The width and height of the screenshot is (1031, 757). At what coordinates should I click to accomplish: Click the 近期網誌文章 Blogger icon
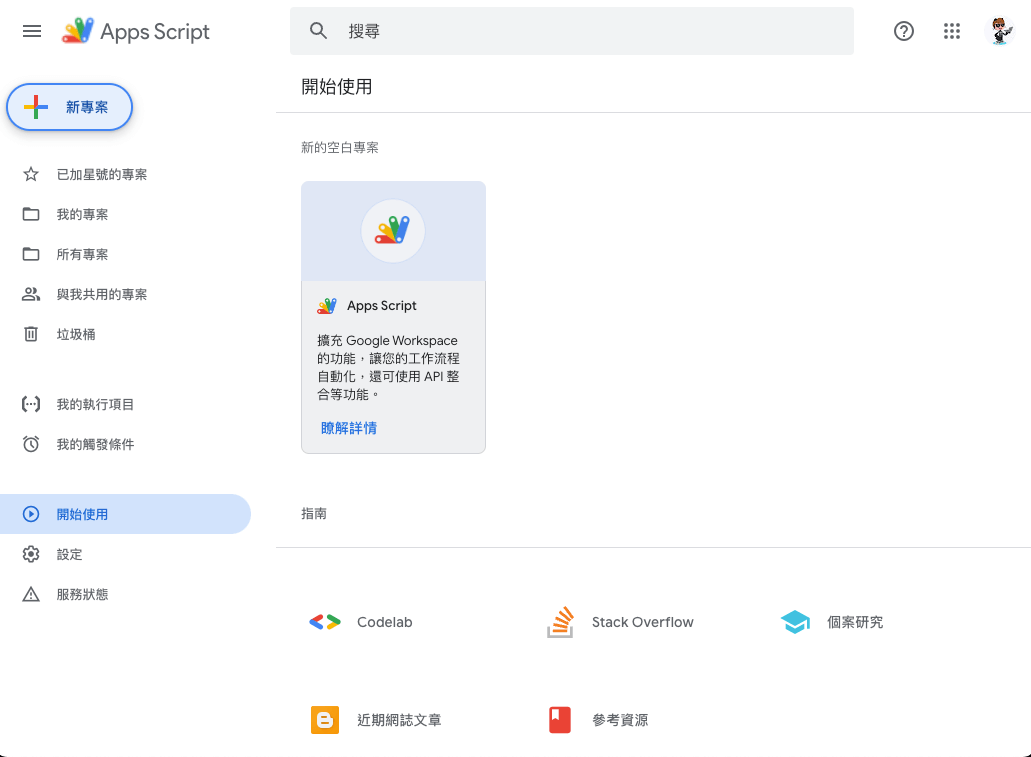pos(325,720)
